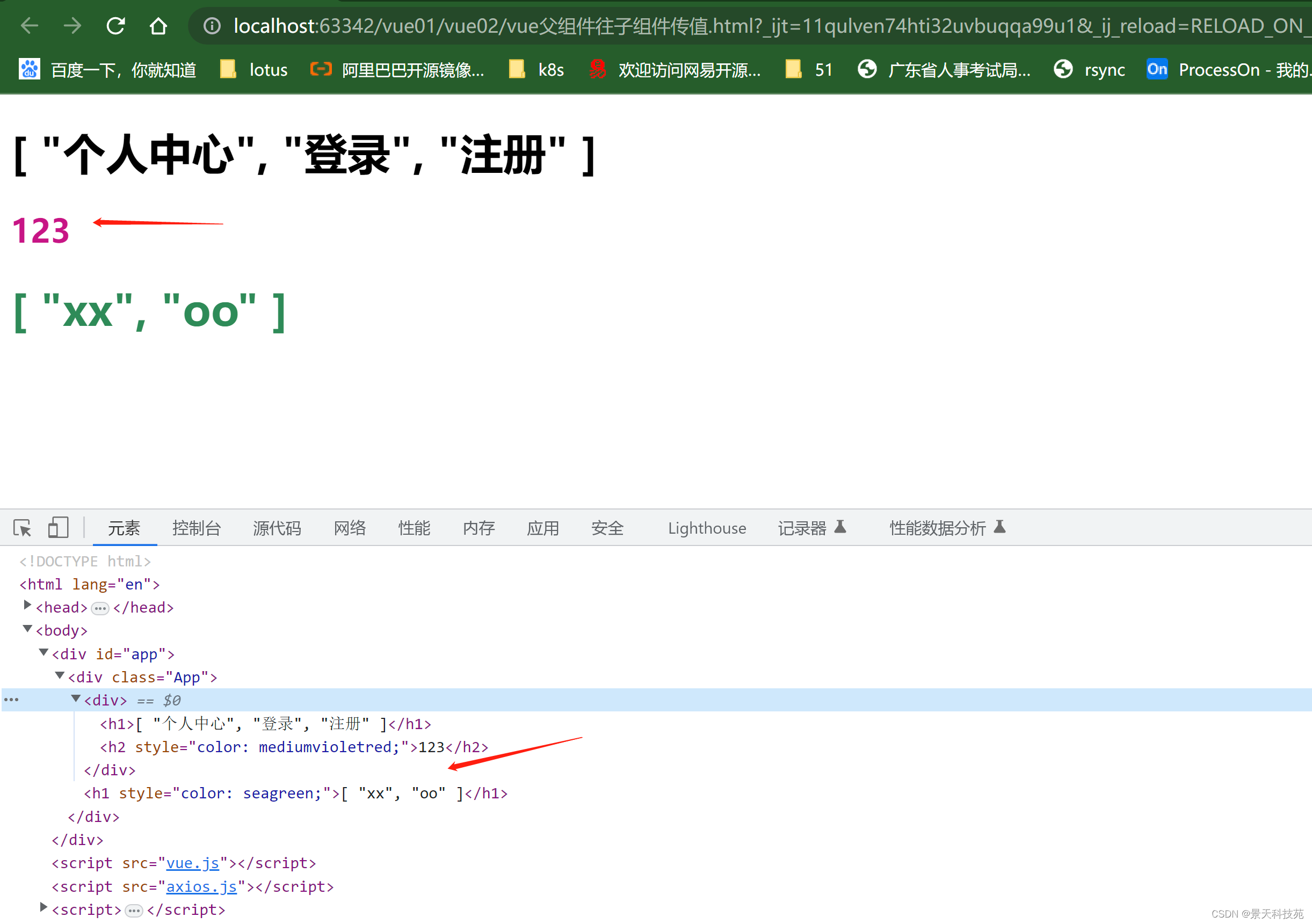Click the flask icon beside 记录器
The width and height of the screenshot is (1312, 924).
tap(840, 527)
